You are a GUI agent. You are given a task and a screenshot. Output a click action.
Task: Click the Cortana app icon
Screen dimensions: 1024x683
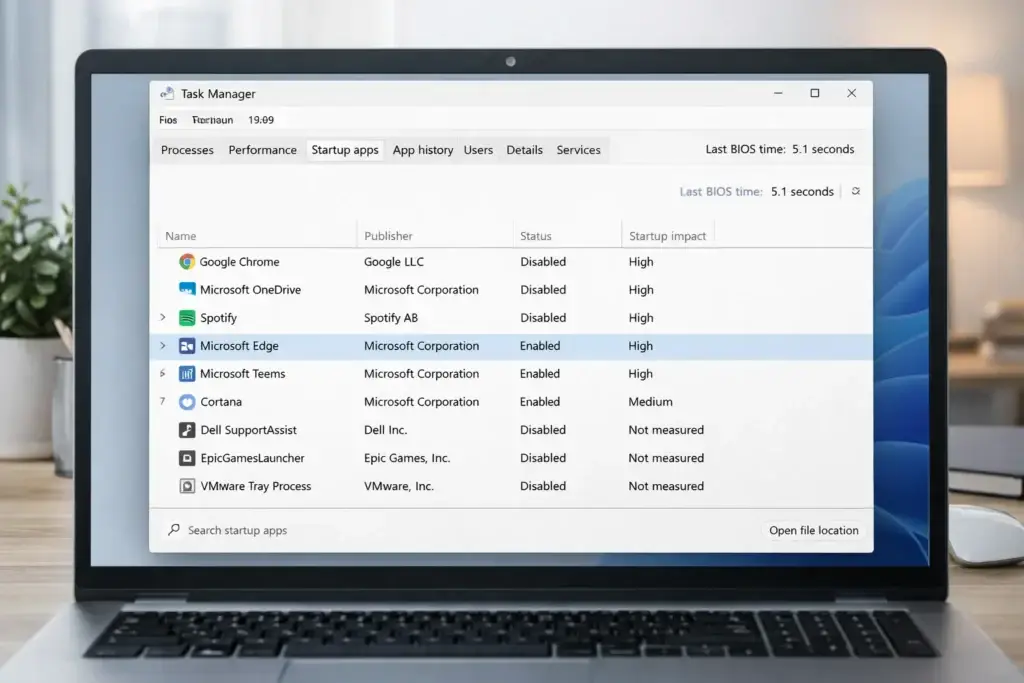(x=186, y=401)
